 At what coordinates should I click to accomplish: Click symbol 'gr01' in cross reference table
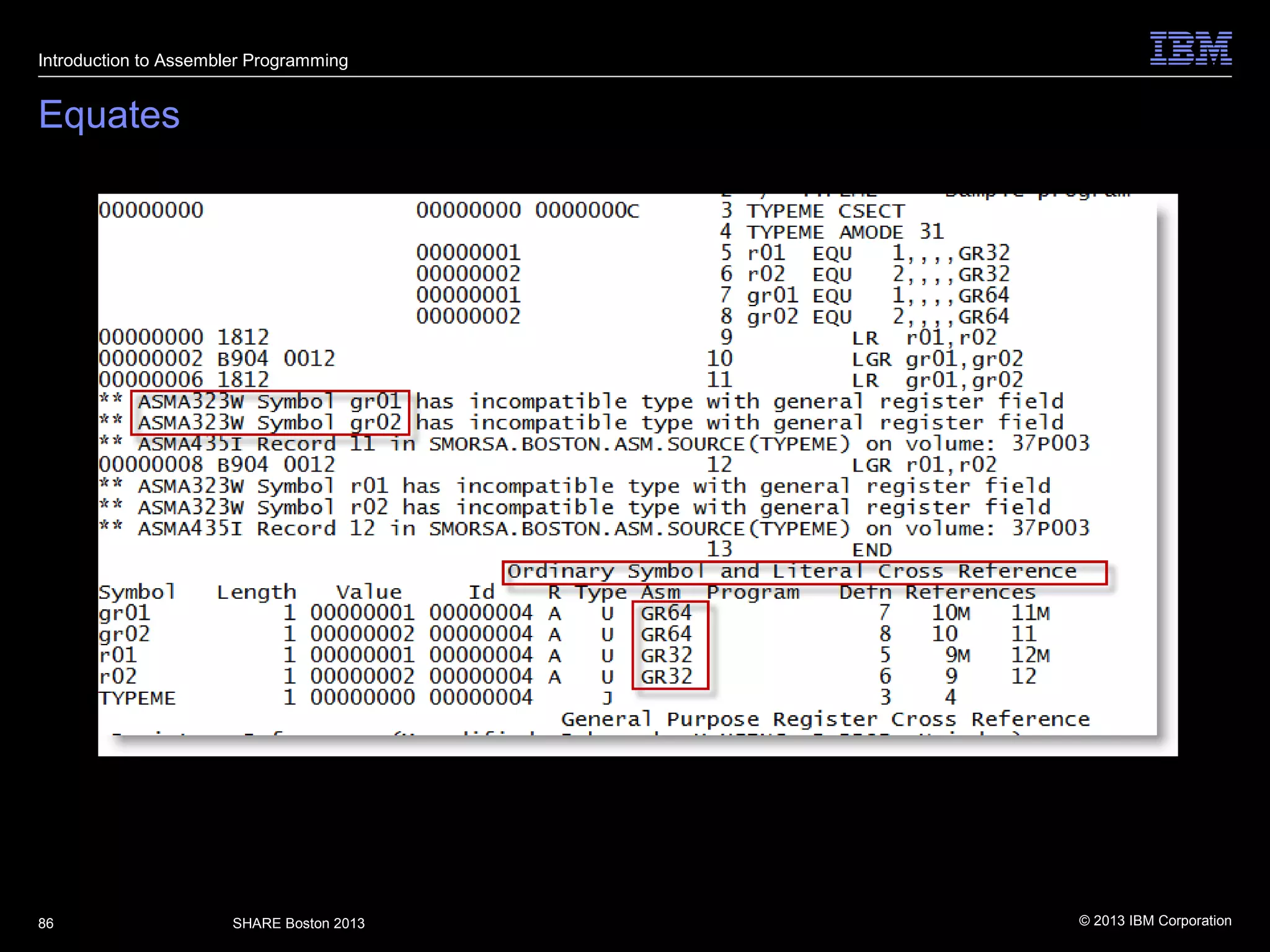coord(124,614)
